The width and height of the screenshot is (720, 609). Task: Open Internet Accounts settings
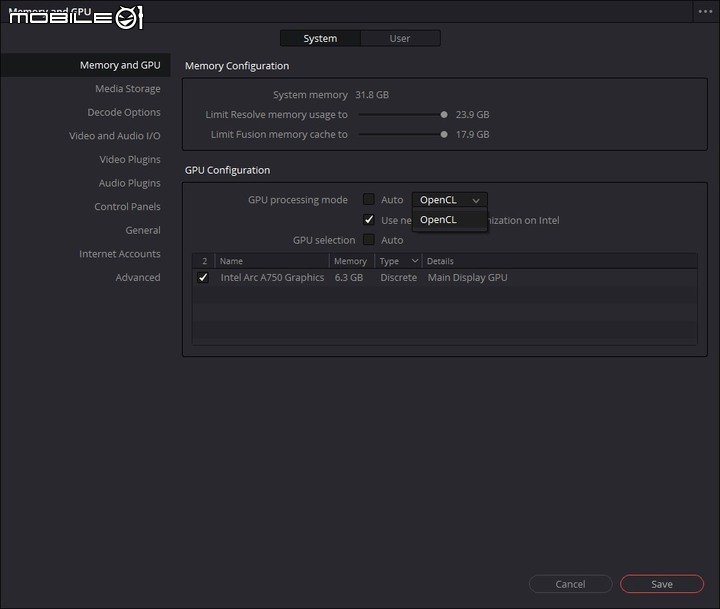click(x=119, y=254)
